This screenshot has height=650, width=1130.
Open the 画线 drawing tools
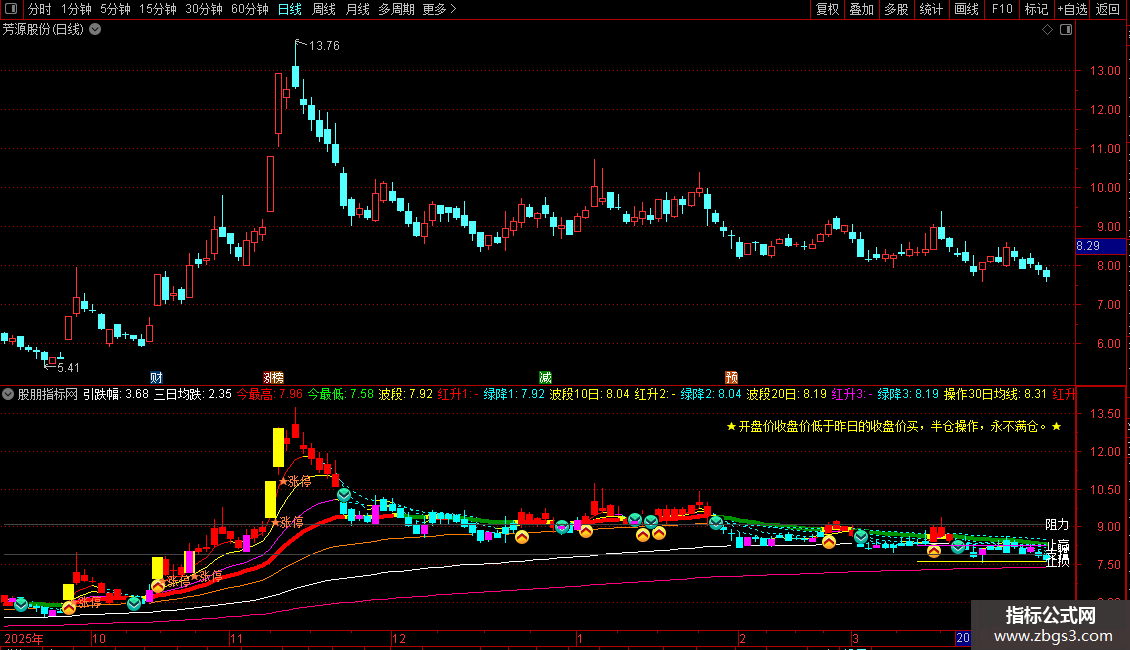pos(966,9)
